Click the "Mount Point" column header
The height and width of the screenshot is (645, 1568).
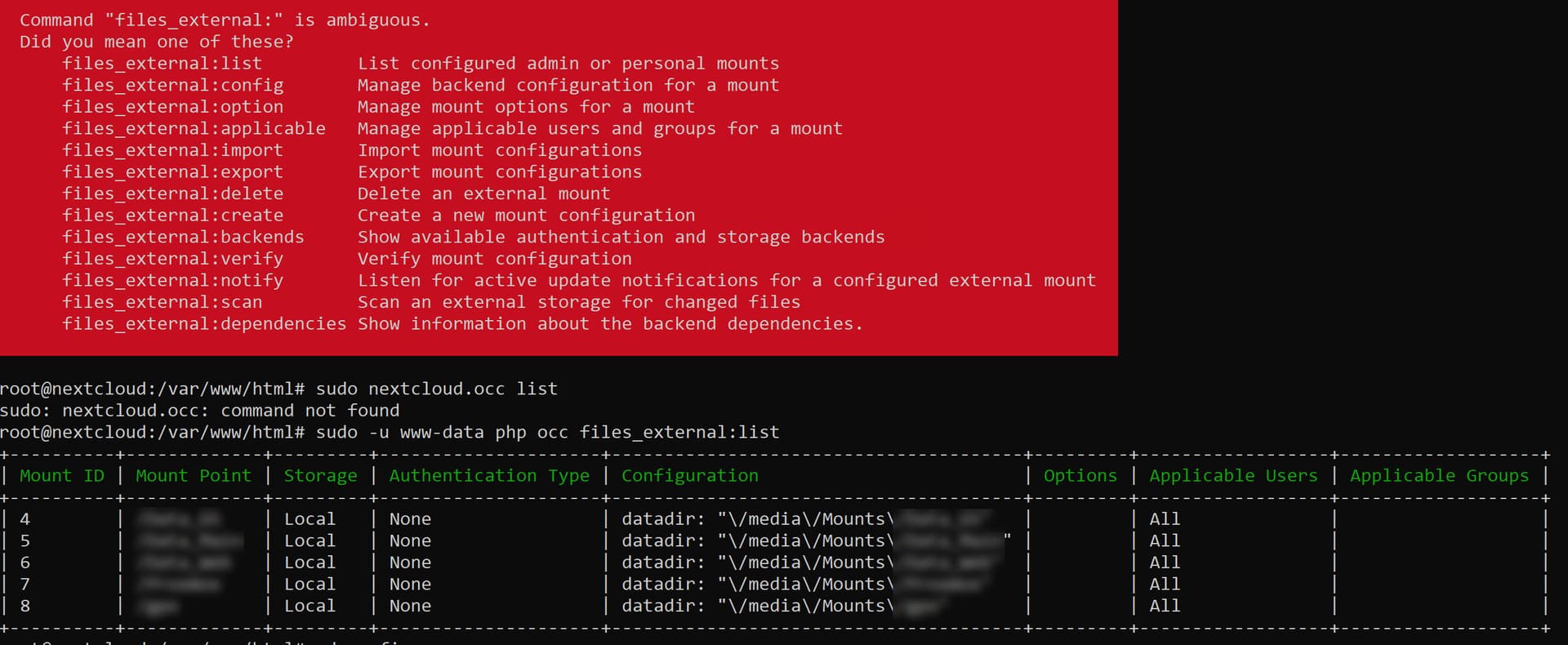coord(194,475)
